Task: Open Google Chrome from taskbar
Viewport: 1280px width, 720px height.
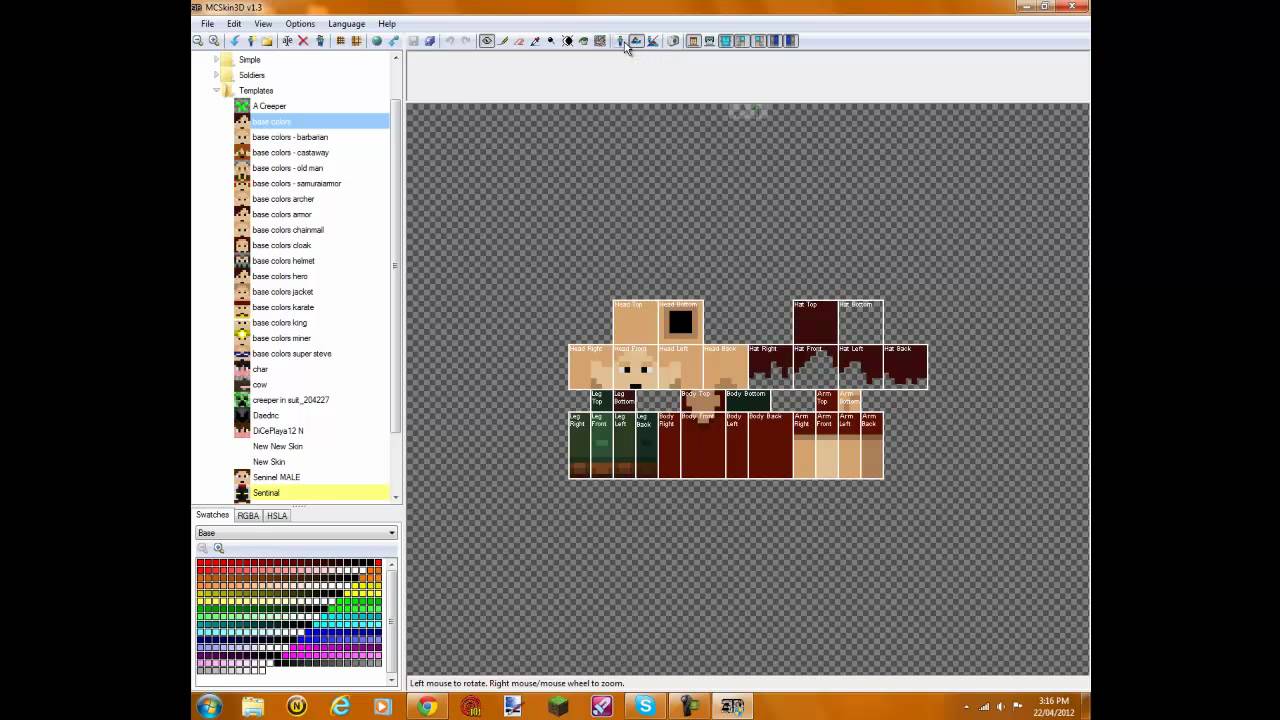Action: coord(427,706)
